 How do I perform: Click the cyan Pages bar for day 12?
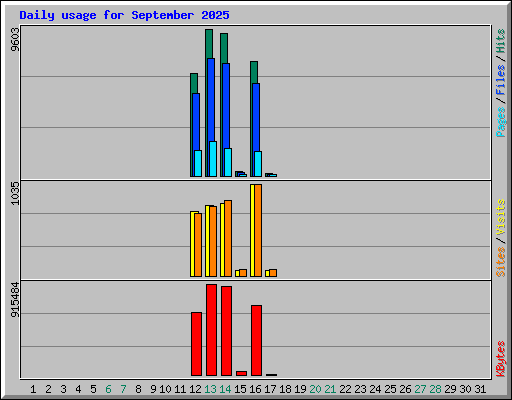click(x=198, y=163)
